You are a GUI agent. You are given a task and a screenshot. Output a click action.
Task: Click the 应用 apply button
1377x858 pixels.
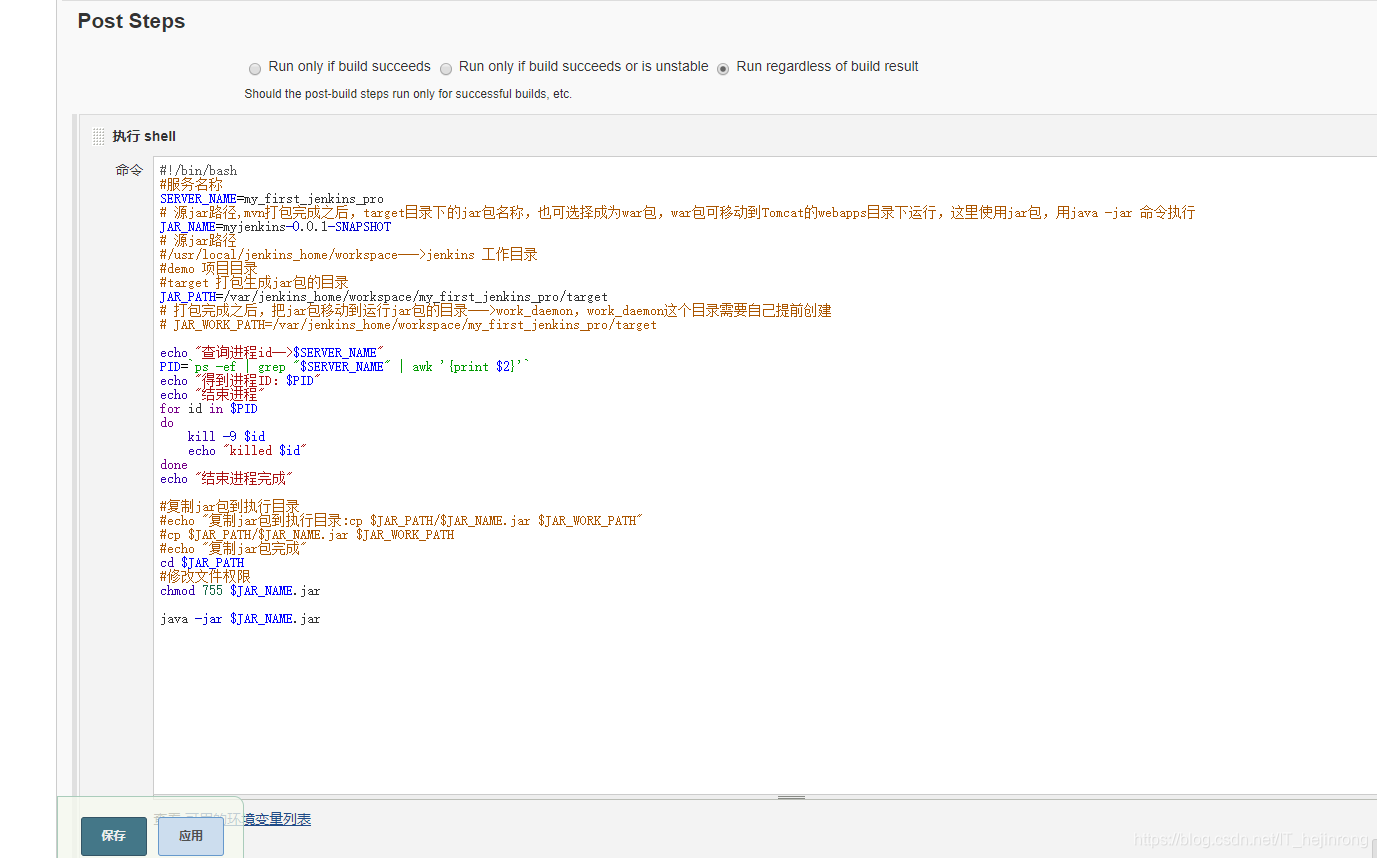[x=191, y=836]
